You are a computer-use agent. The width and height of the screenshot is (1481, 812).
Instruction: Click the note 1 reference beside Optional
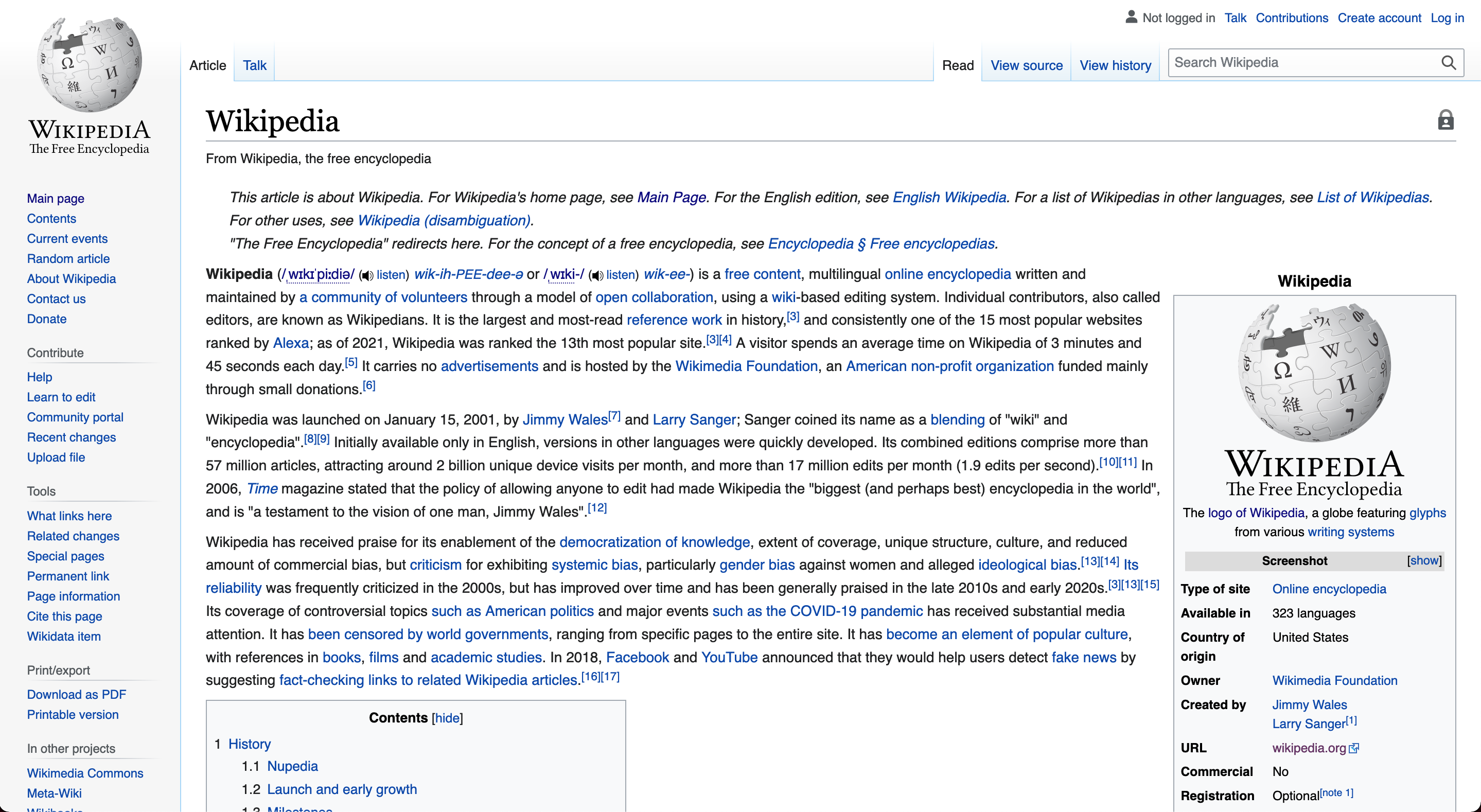(1337, 792)
